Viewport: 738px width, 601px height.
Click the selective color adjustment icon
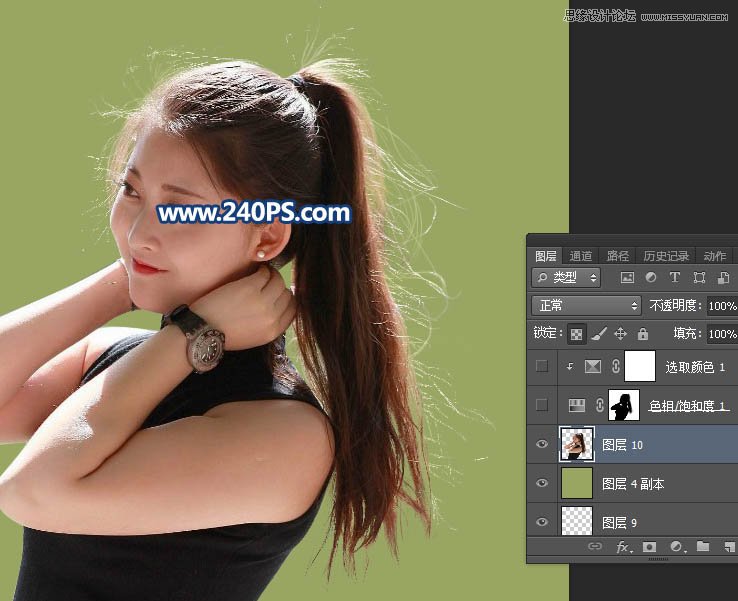593,366
